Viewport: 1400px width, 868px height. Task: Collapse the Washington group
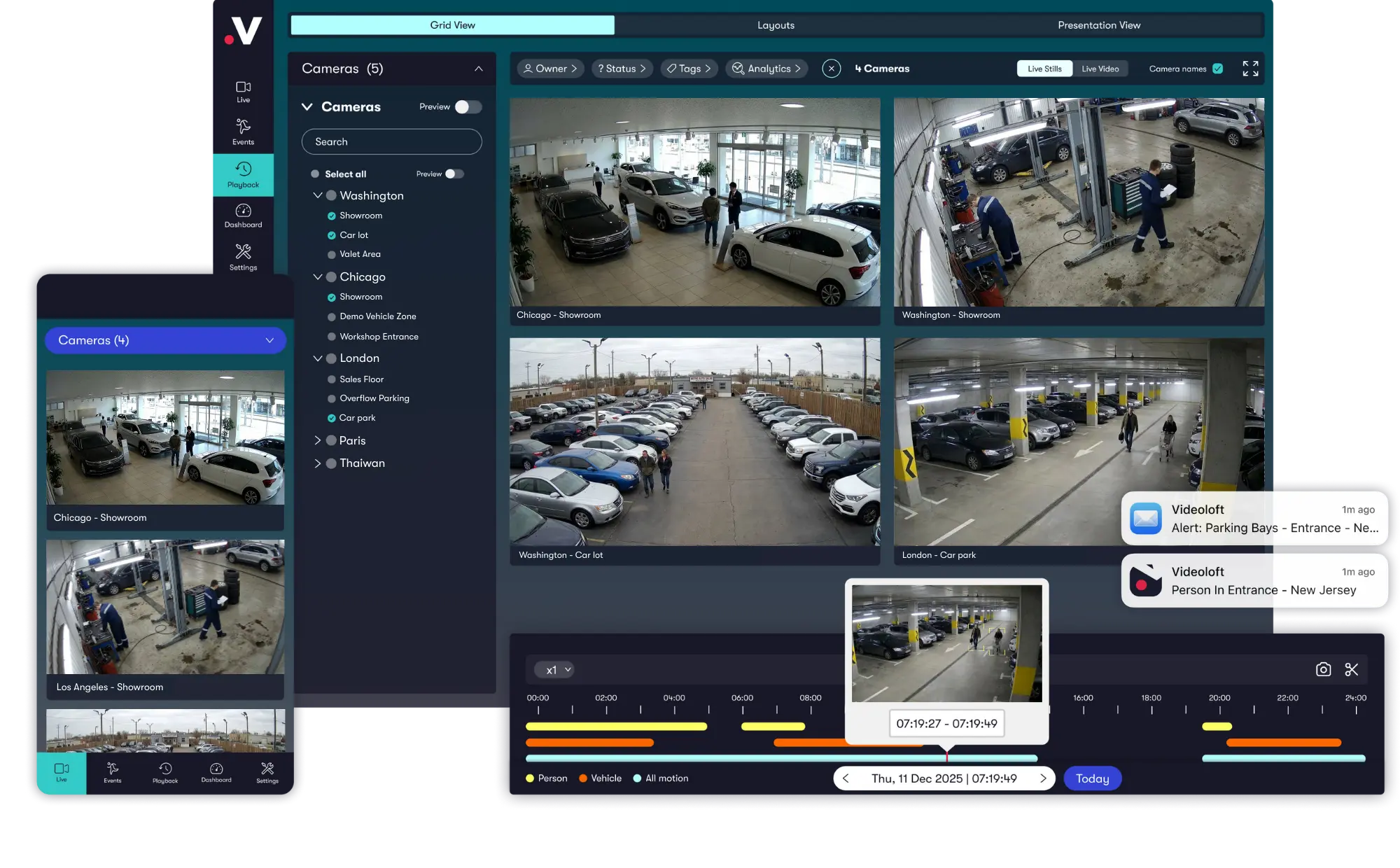pyautogui.click(x=318, y=195)
